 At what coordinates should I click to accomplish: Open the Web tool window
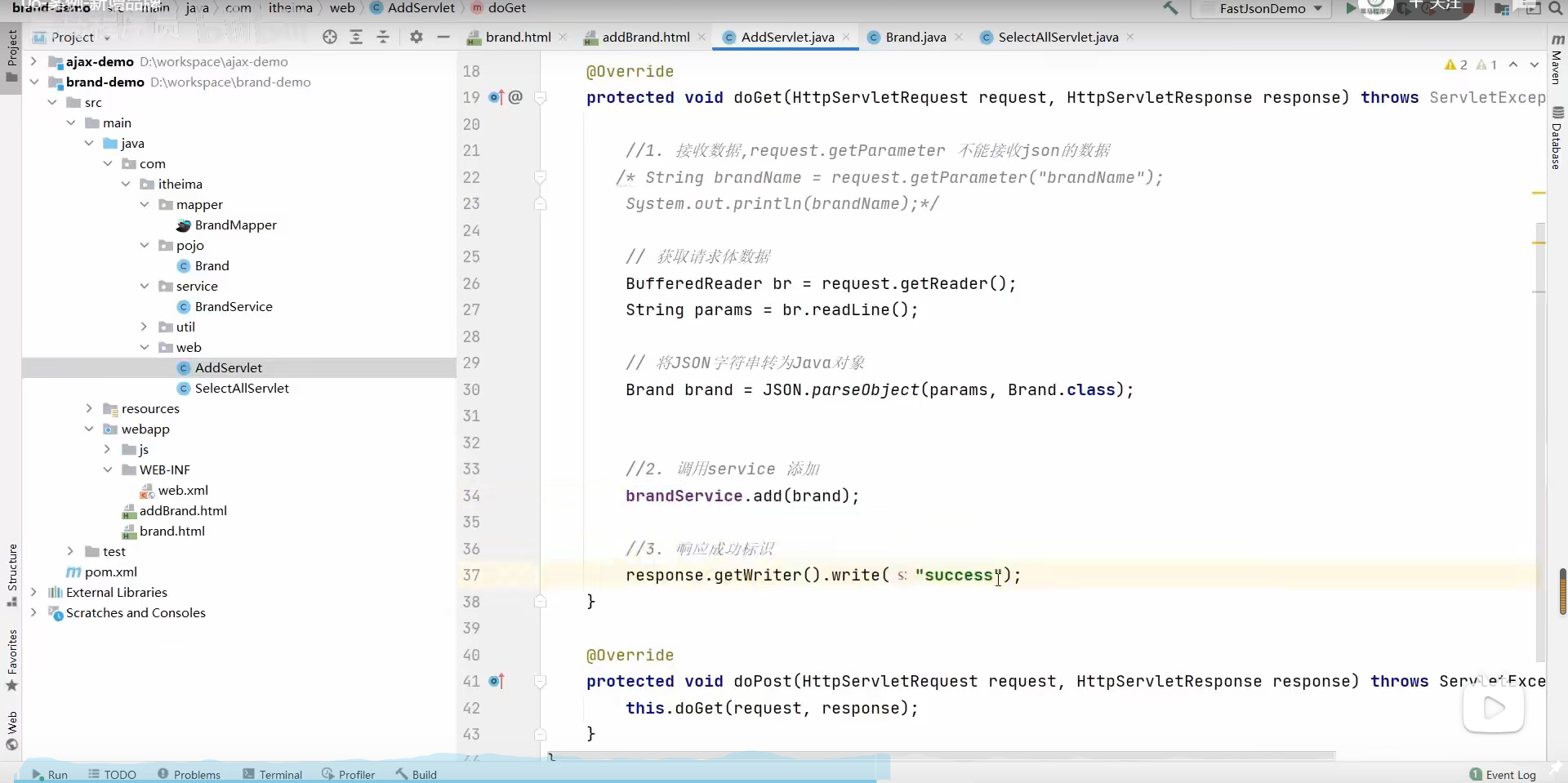click(x=12, y=731)
